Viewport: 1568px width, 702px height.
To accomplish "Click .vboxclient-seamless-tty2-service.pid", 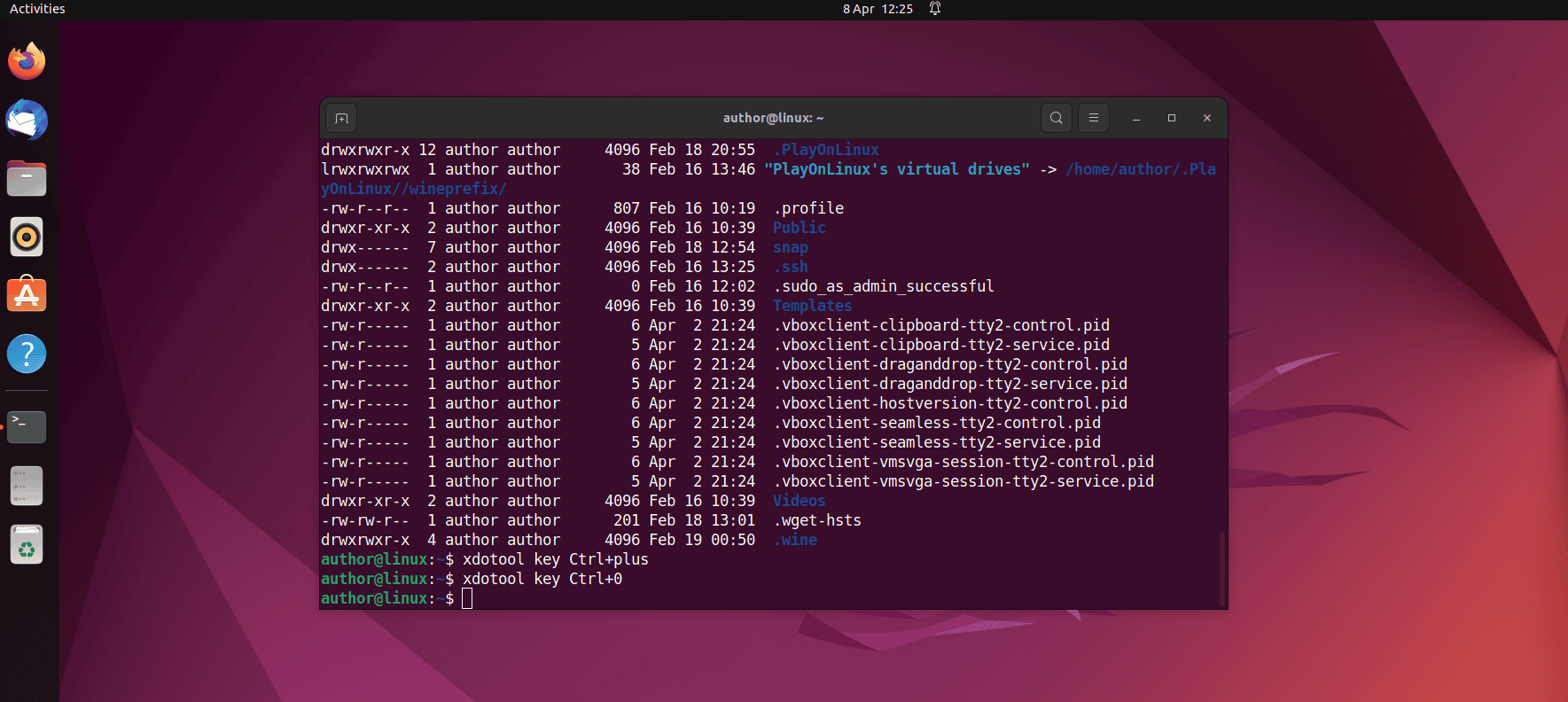I will coord(937,442).
